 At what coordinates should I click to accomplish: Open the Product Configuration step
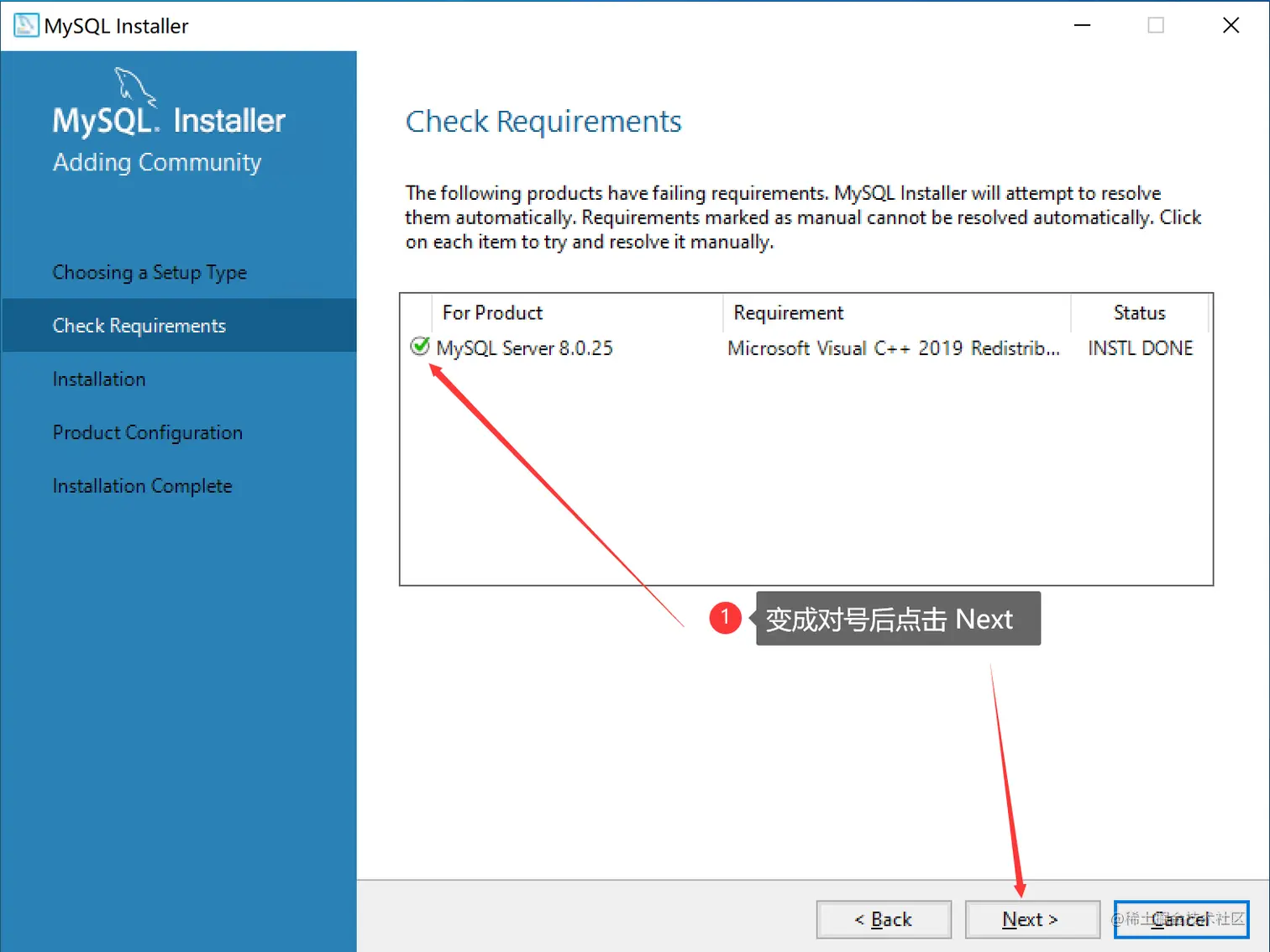(148, 432)
